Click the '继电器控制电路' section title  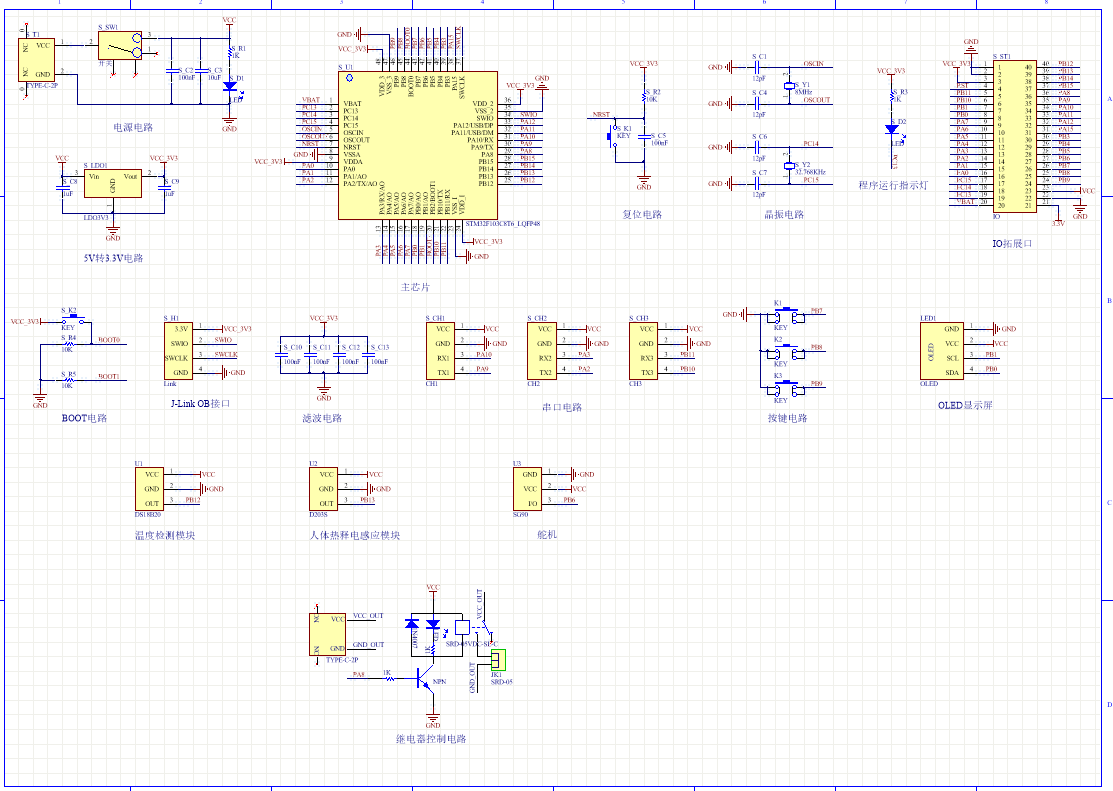pos(432,738)
